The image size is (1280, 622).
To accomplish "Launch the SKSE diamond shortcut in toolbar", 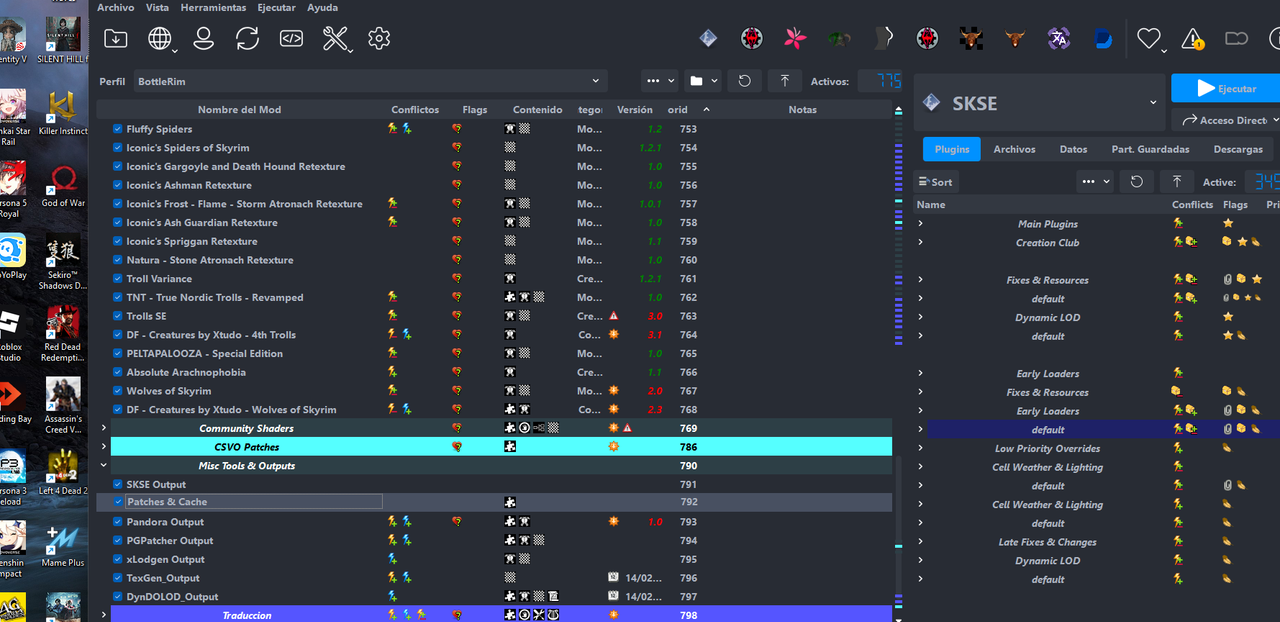I will pyautogui.click(x=708, y=39).
